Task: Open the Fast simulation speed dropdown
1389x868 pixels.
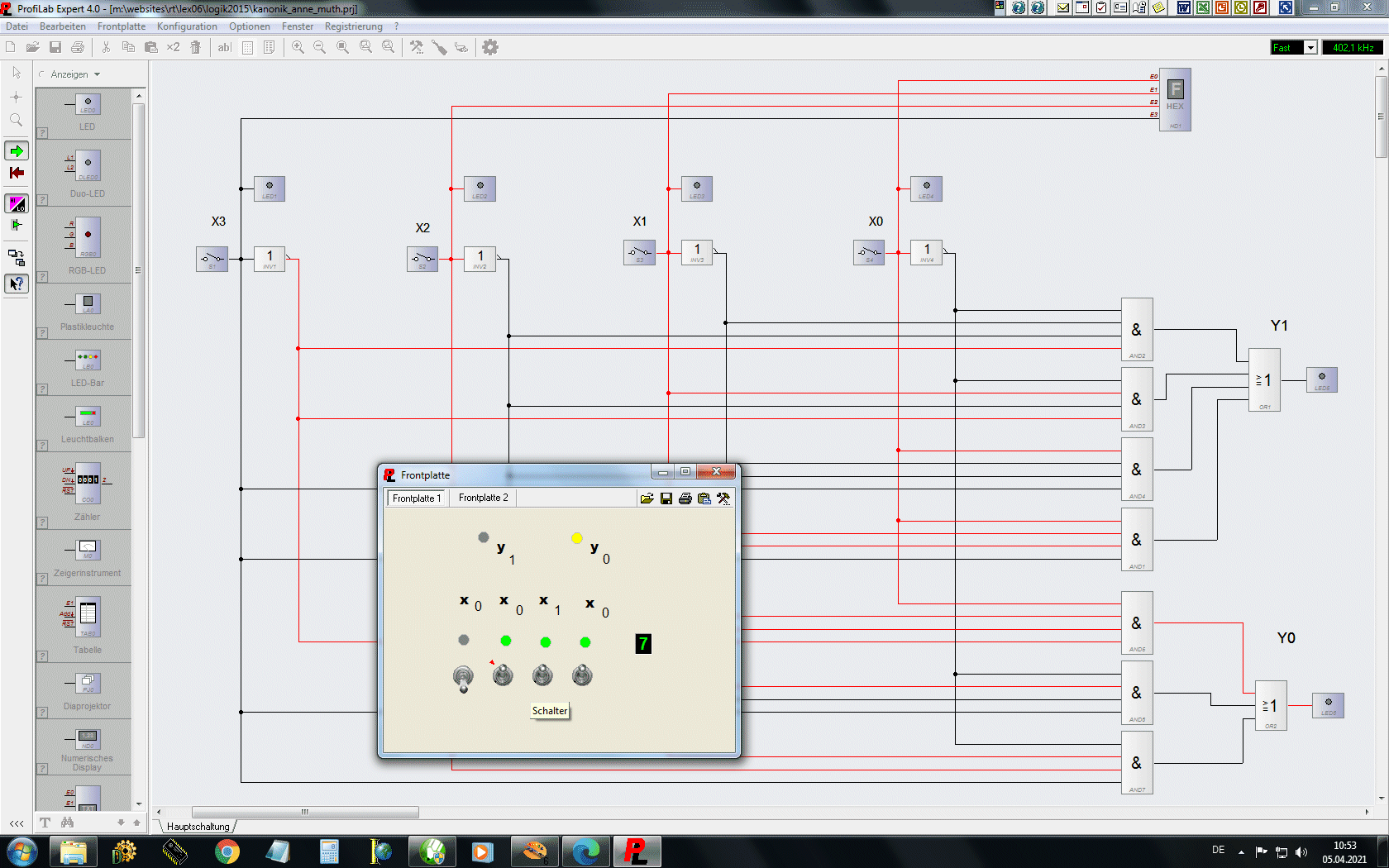Action: [1310, 48]
